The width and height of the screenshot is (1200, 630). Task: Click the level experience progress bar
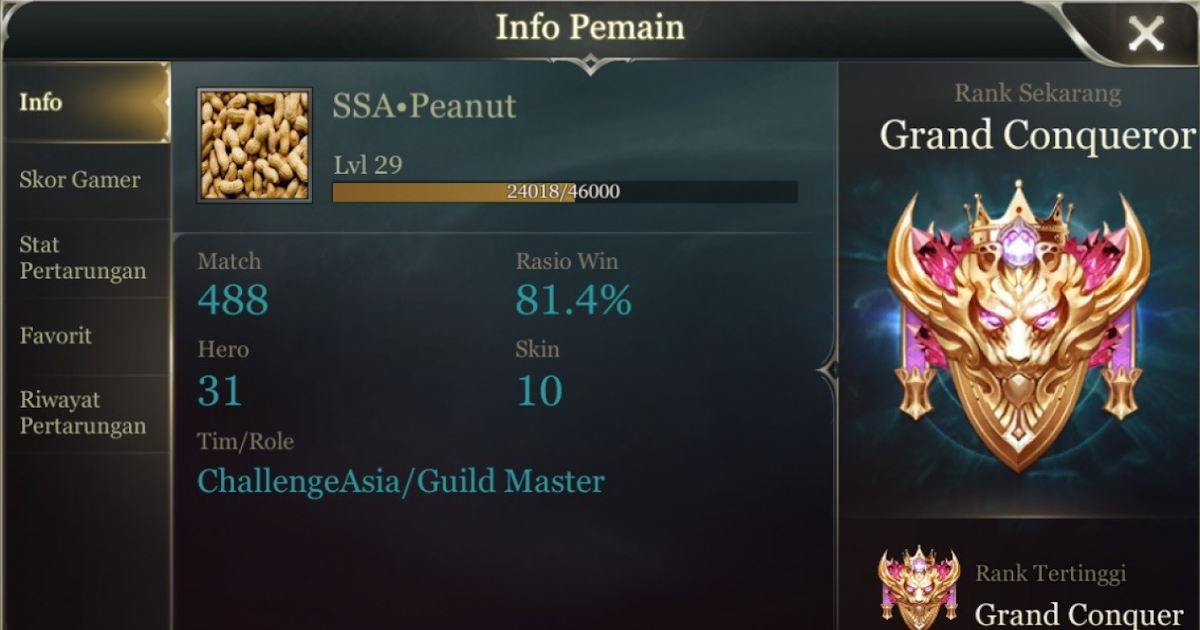(565, 191)
